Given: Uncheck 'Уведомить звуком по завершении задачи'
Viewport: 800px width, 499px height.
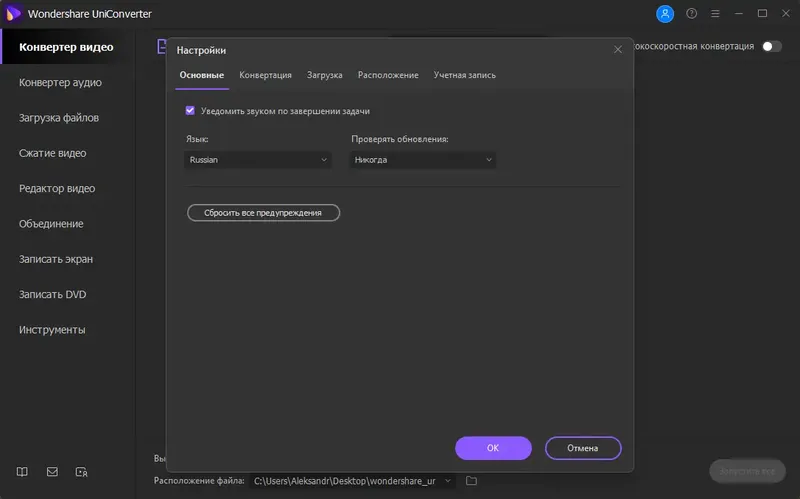Looking at the screenshot, I should [190, 111].
